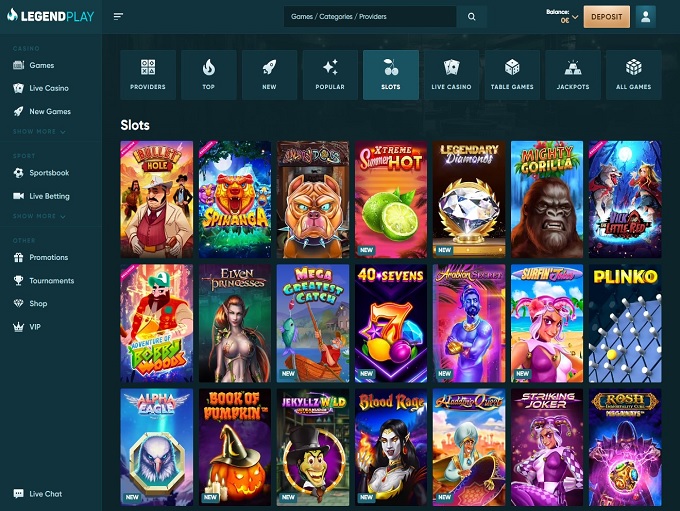Expand Show More under Sport section
The height and width of the screenshot is (511, 680).
point(39,216)
